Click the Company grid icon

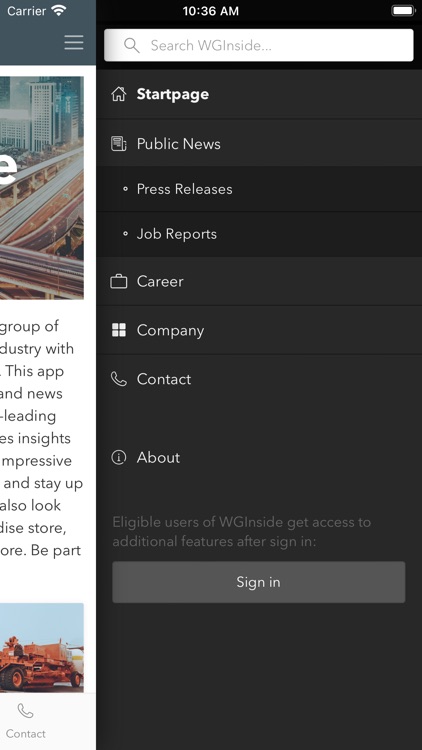[x=119, y=330]
